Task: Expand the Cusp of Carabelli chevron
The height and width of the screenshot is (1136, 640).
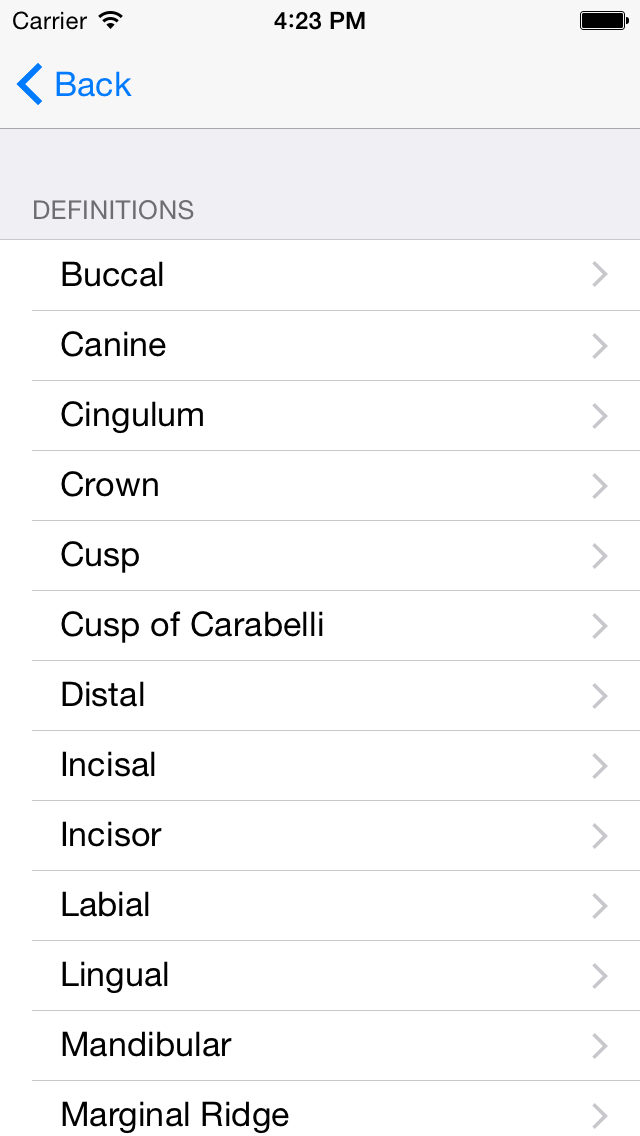Action: click(600, 626)
